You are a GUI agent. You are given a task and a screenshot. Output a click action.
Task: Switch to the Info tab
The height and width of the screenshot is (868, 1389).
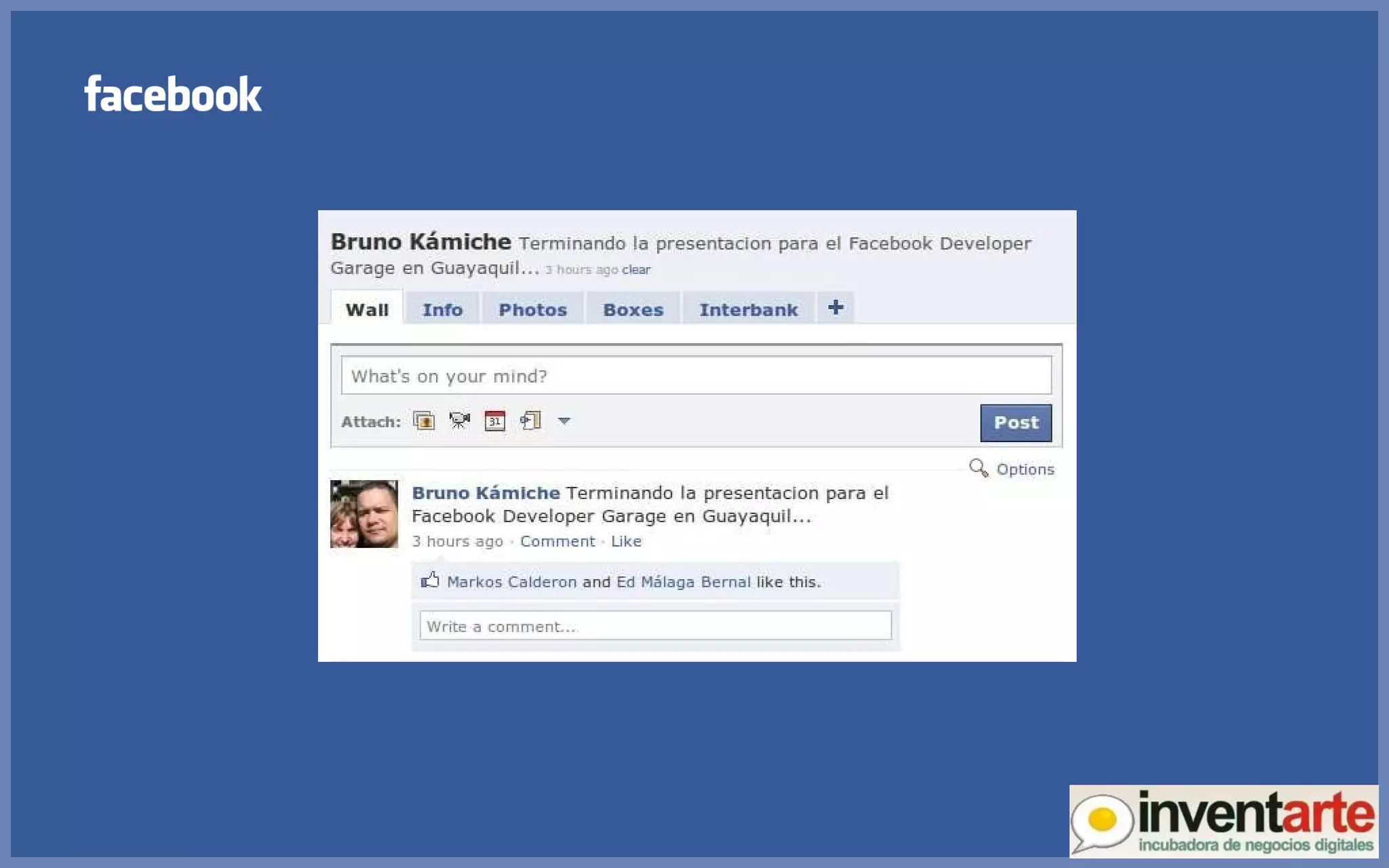pyautogui.click(x=442, y=310)
